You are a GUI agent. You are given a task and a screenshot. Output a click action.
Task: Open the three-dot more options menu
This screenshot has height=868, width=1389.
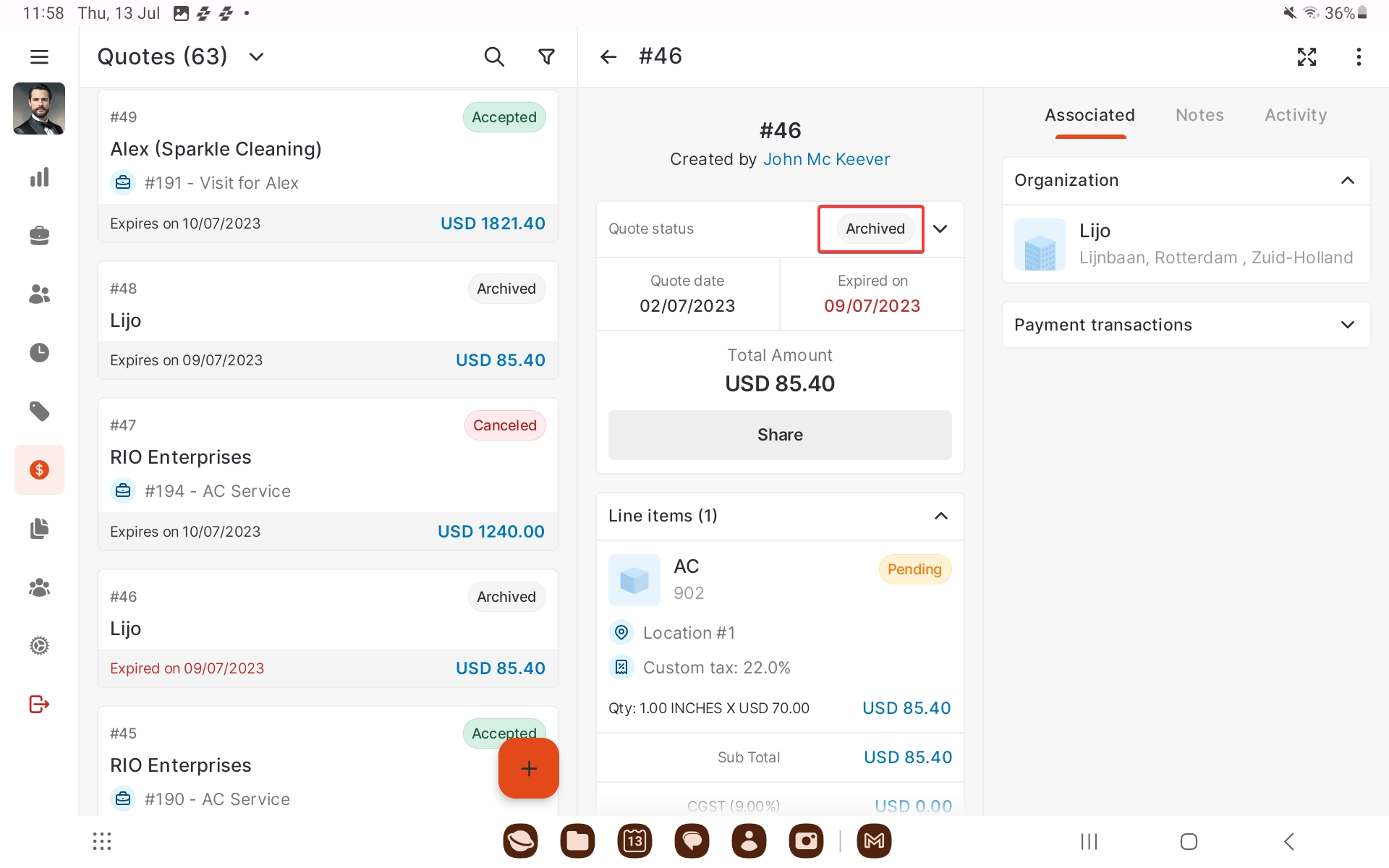pos(1359,56)
